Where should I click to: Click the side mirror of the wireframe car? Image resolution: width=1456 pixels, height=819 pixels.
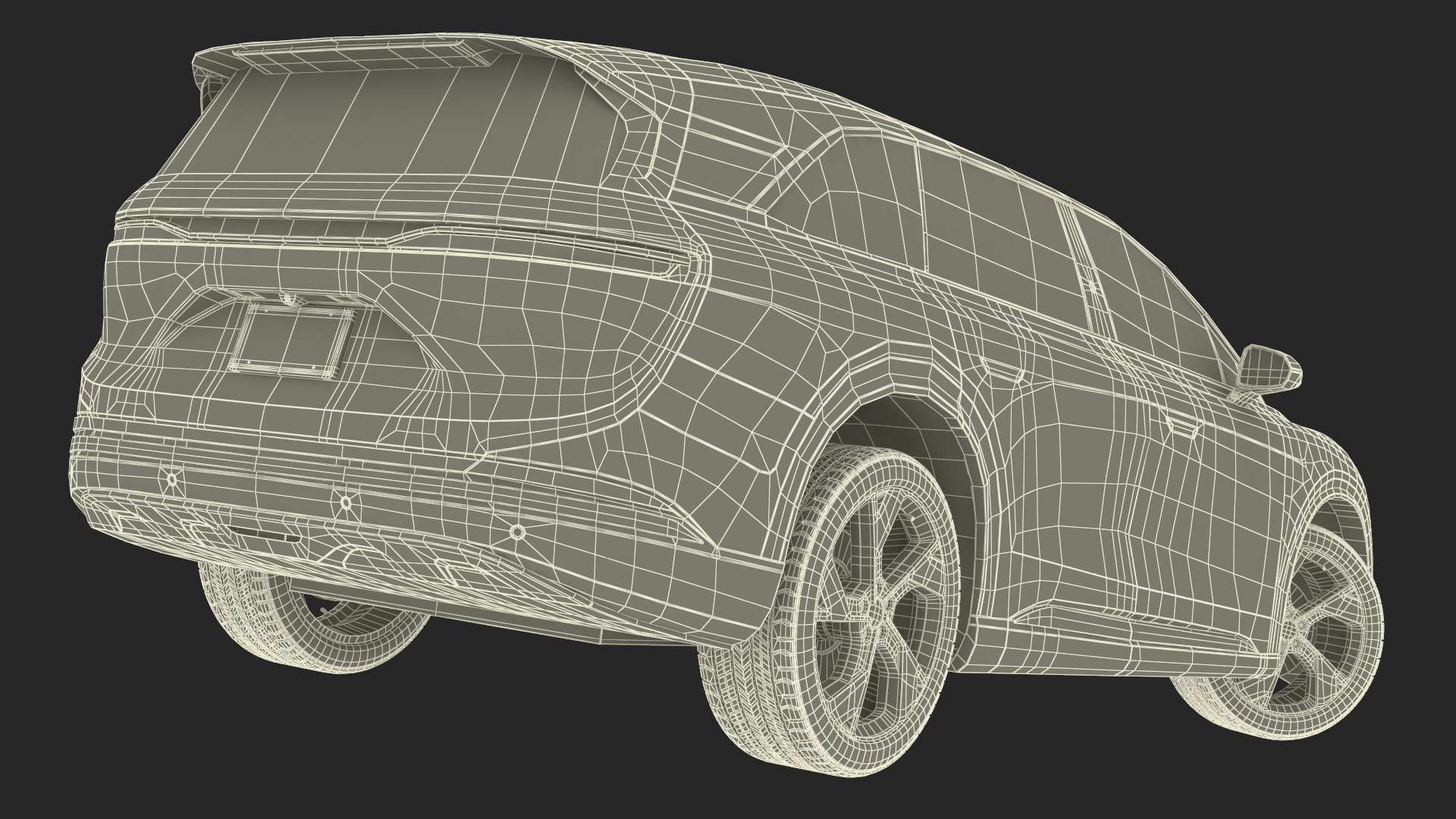(1269, 369)
